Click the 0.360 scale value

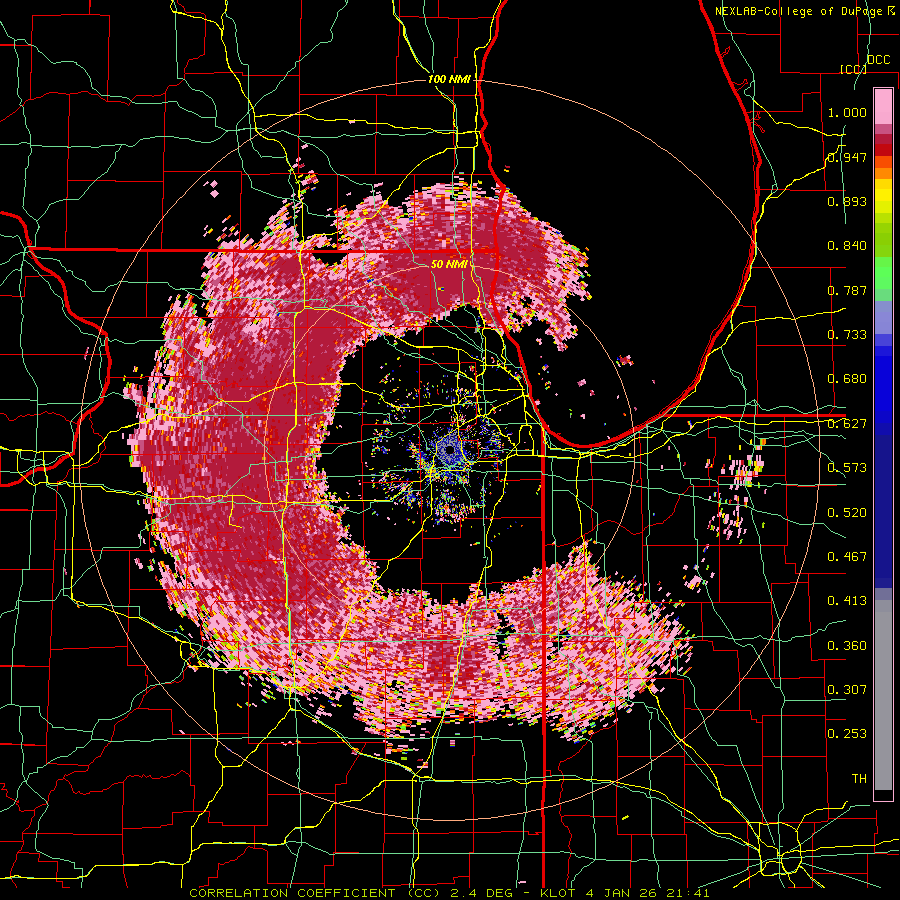point(847,646)
